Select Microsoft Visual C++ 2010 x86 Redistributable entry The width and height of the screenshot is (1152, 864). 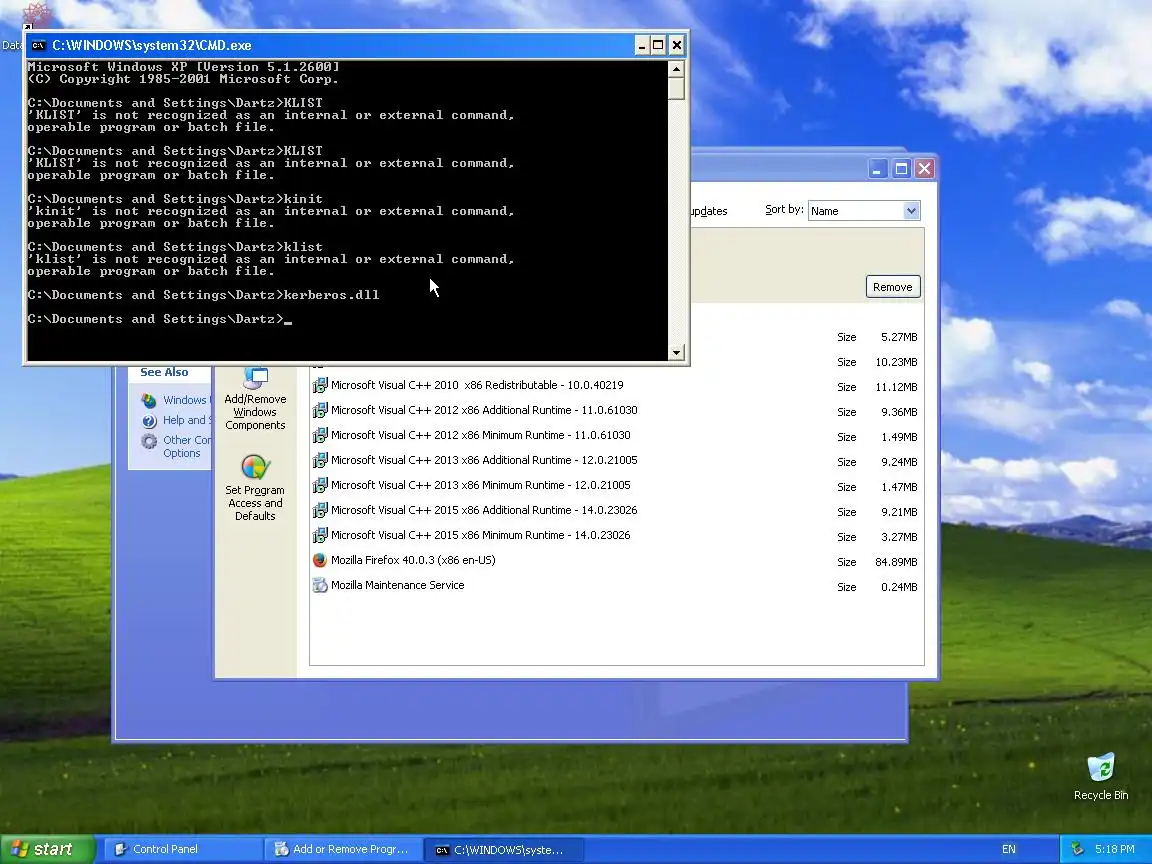point(616,386)
